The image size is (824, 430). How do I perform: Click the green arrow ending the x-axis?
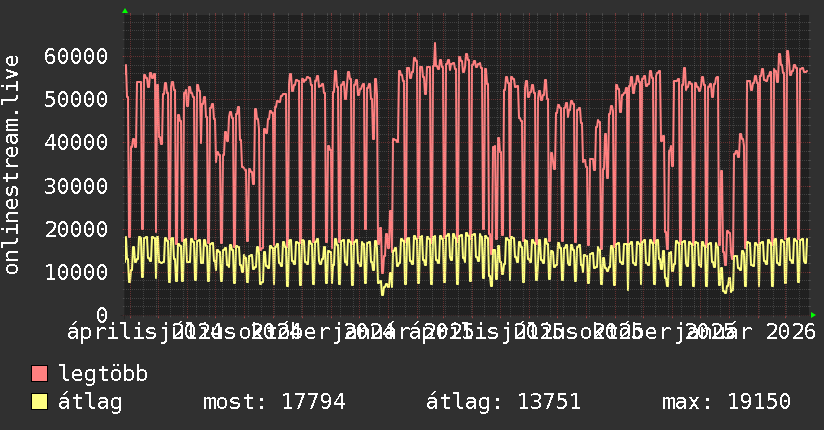pos(813,315)
